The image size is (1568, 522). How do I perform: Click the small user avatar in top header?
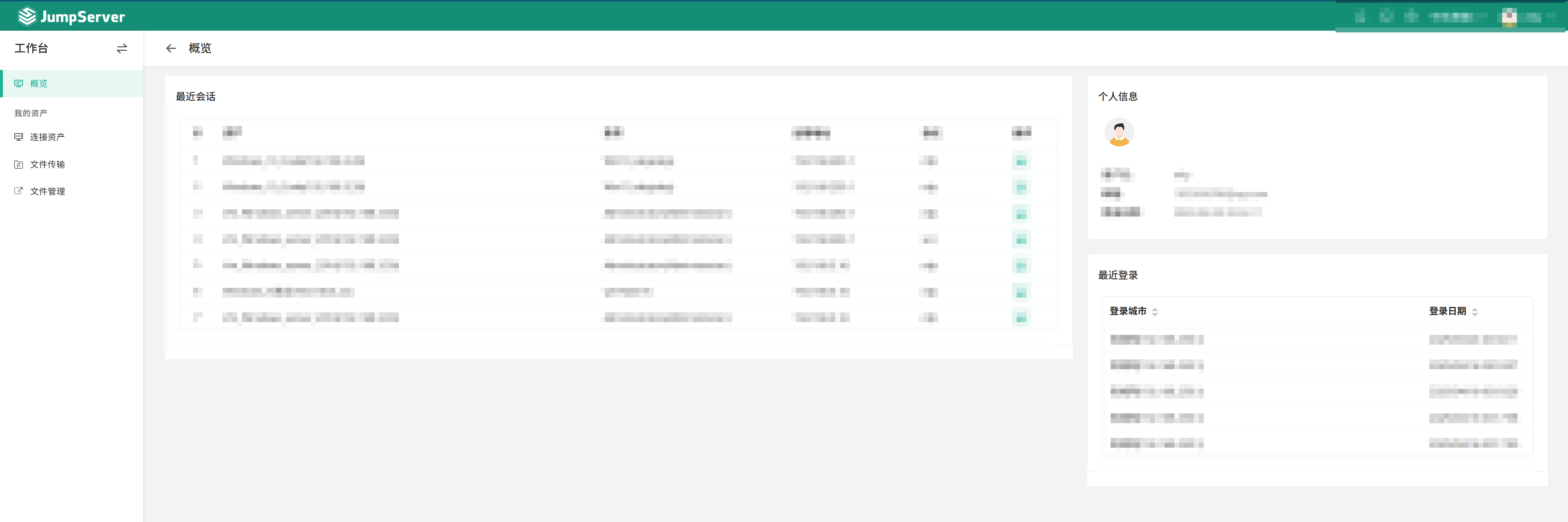[x=1509, y=16]
